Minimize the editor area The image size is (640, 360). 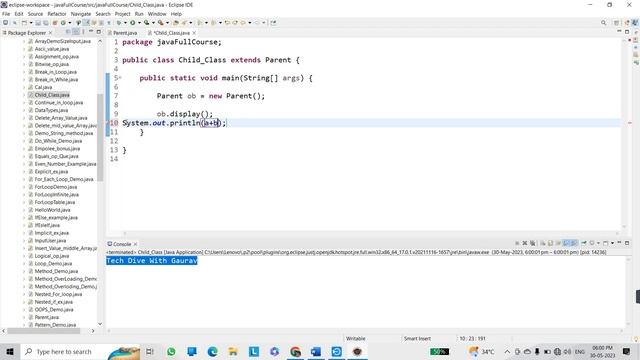(619, 31)
